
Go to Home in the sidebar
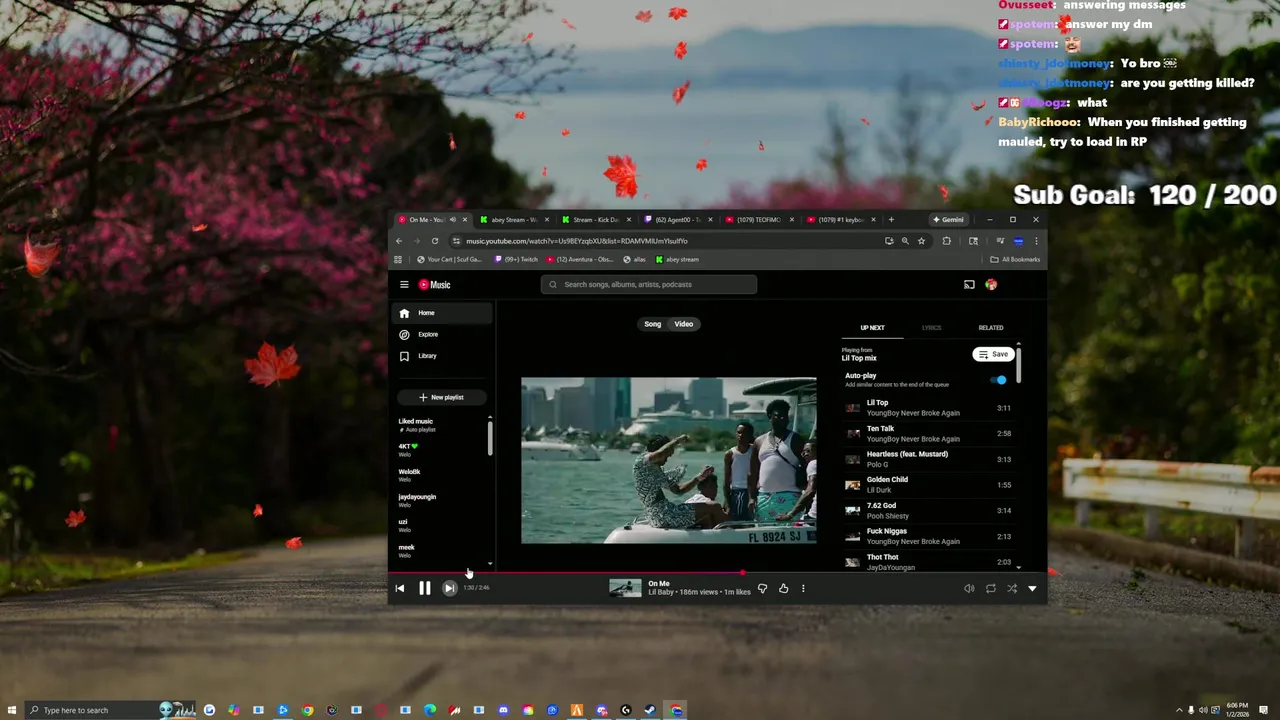point(444,313)
